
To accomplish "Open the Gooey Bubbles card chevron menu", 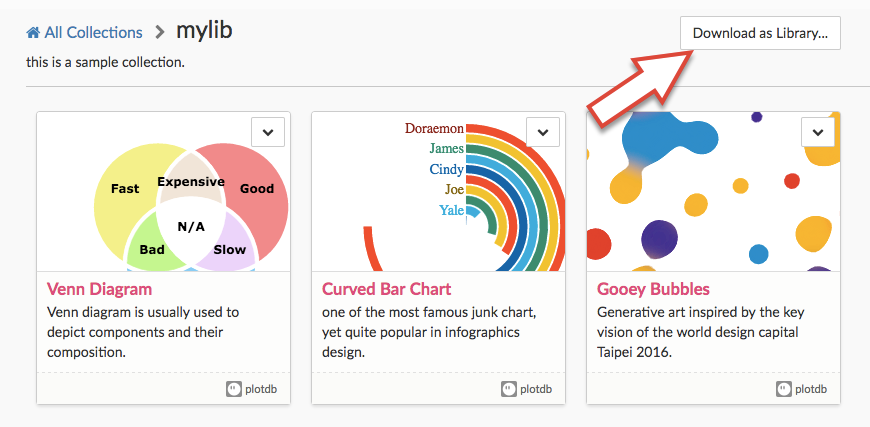I will 818,133.
